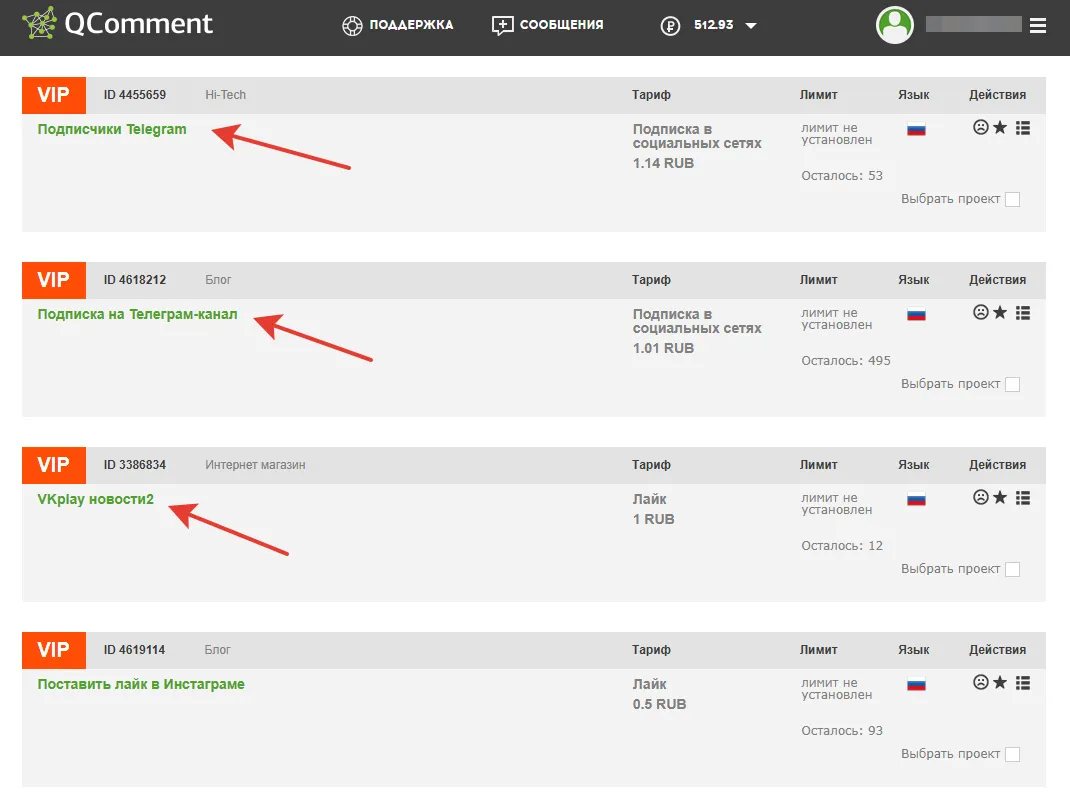Click Russian flag of VKplay новости2 project
This screenshot has height=803, width=1070.
tap(916, 499)
